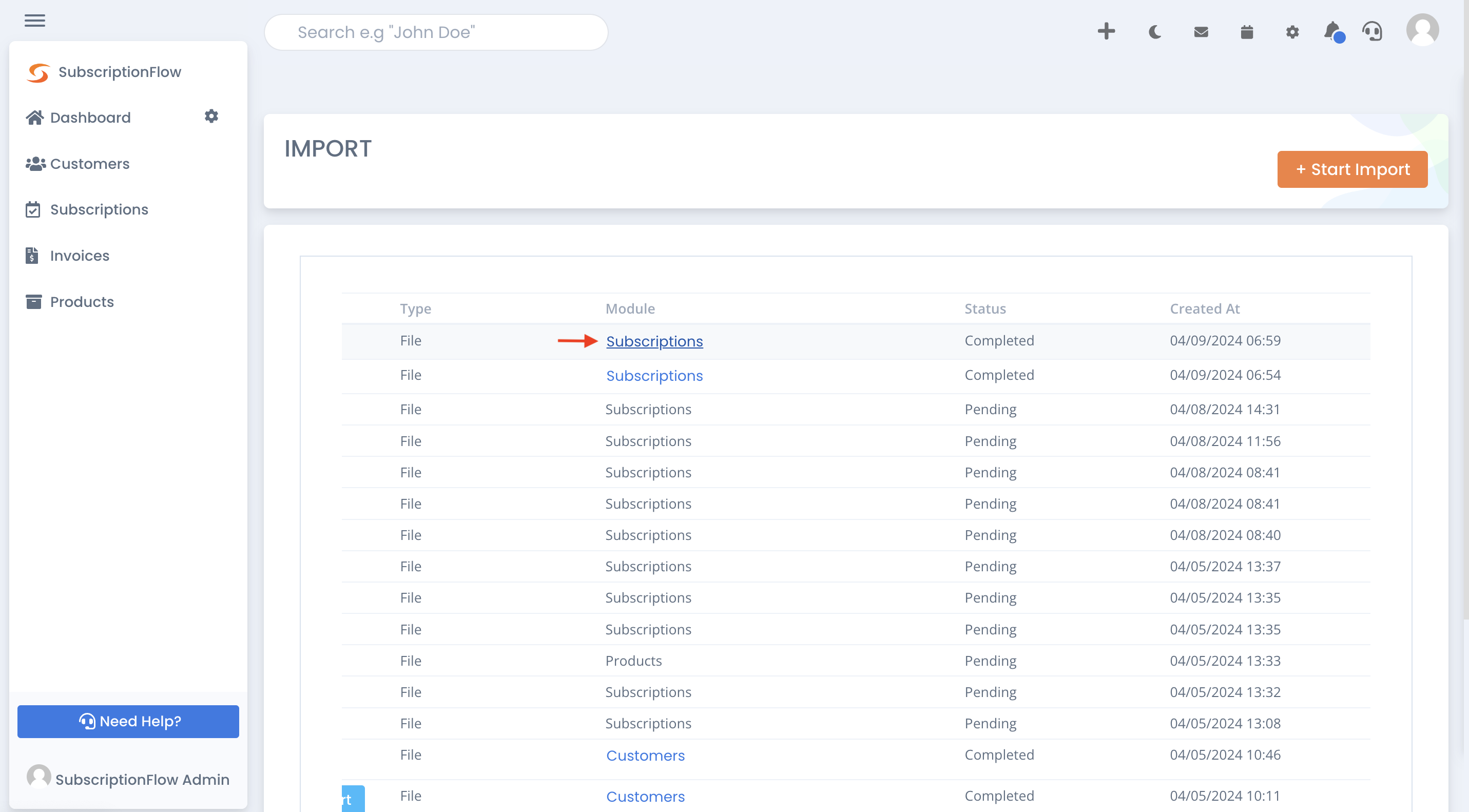The height and width of the screenshot is (812, 1469).
Task: Open the hamburger menu icon
Action: pos(35,21)
